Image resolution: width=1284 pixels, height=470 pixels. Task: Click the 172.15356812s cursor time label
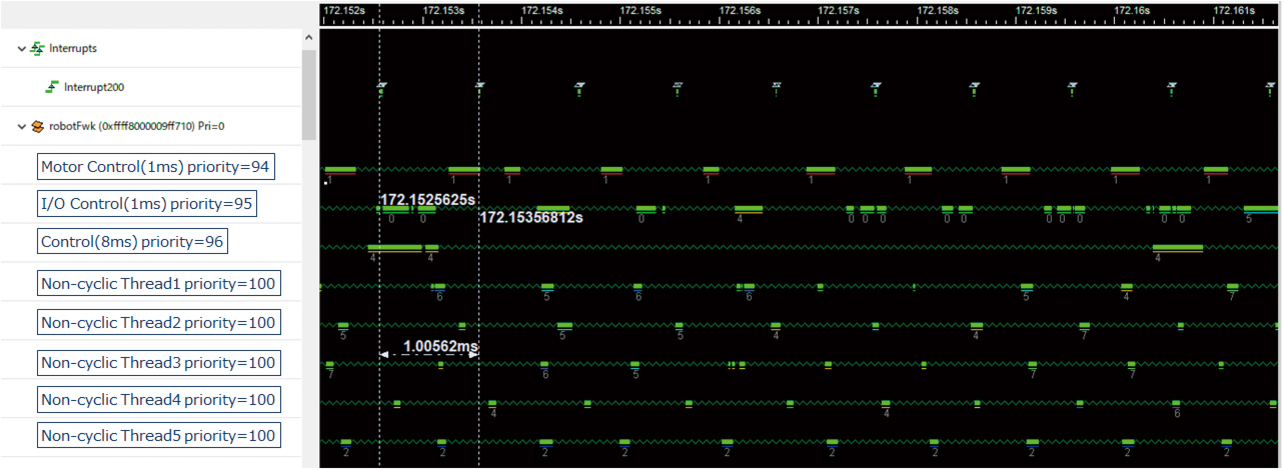pos(531,217)
